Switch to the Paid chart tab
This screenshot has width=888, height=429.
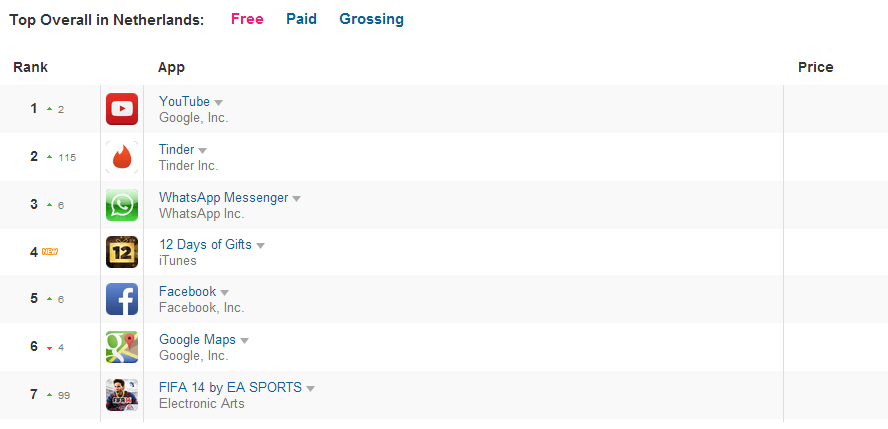[301, 19]
